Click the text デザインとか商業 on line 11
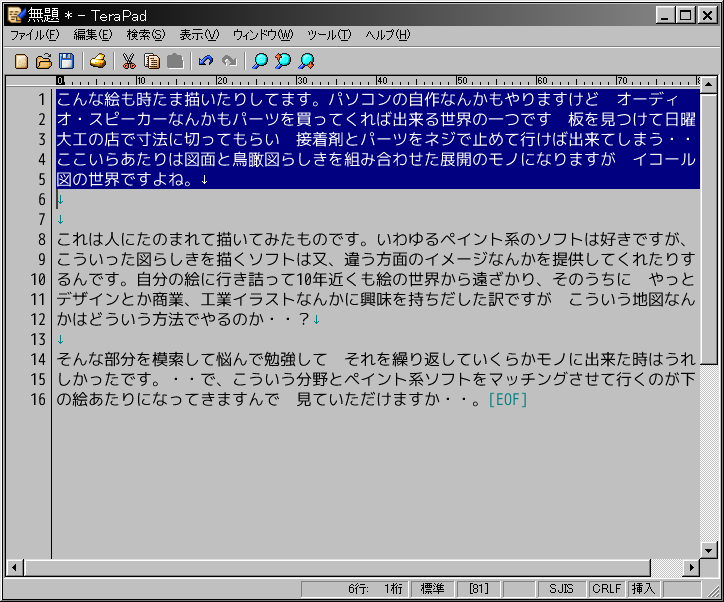The height and width of the screenshot is (602, 724). (x=120, y=300)
